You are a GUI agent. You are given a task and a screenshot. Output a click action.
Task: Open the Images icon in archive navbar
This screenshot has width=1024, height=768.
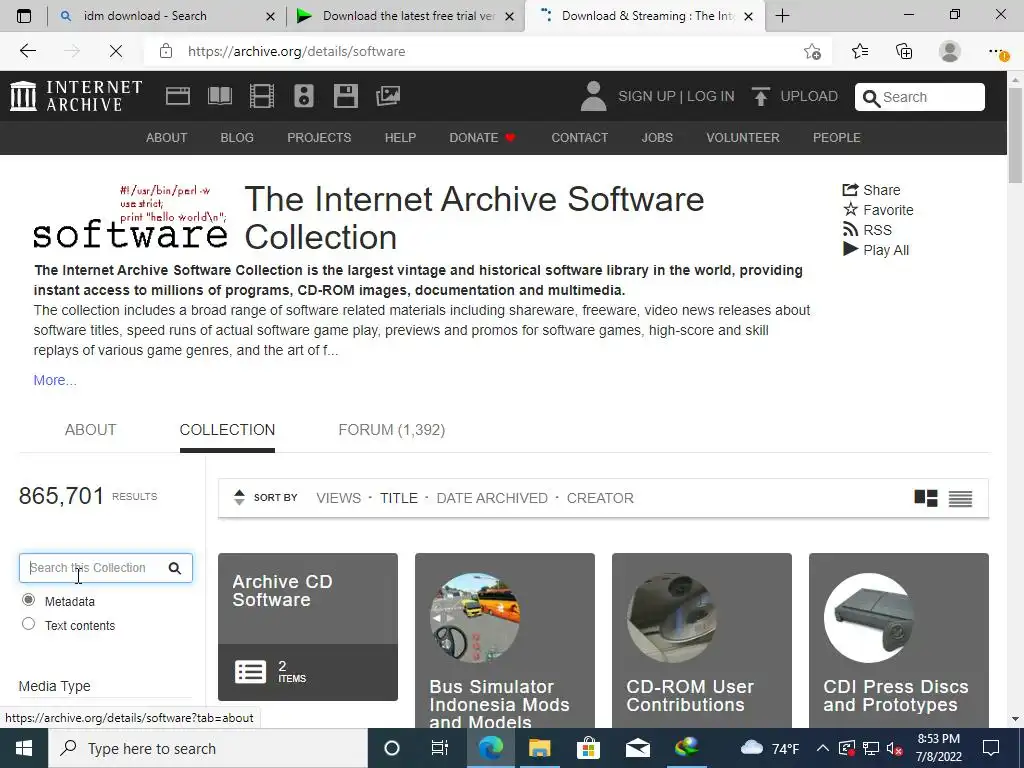point(388,96)
